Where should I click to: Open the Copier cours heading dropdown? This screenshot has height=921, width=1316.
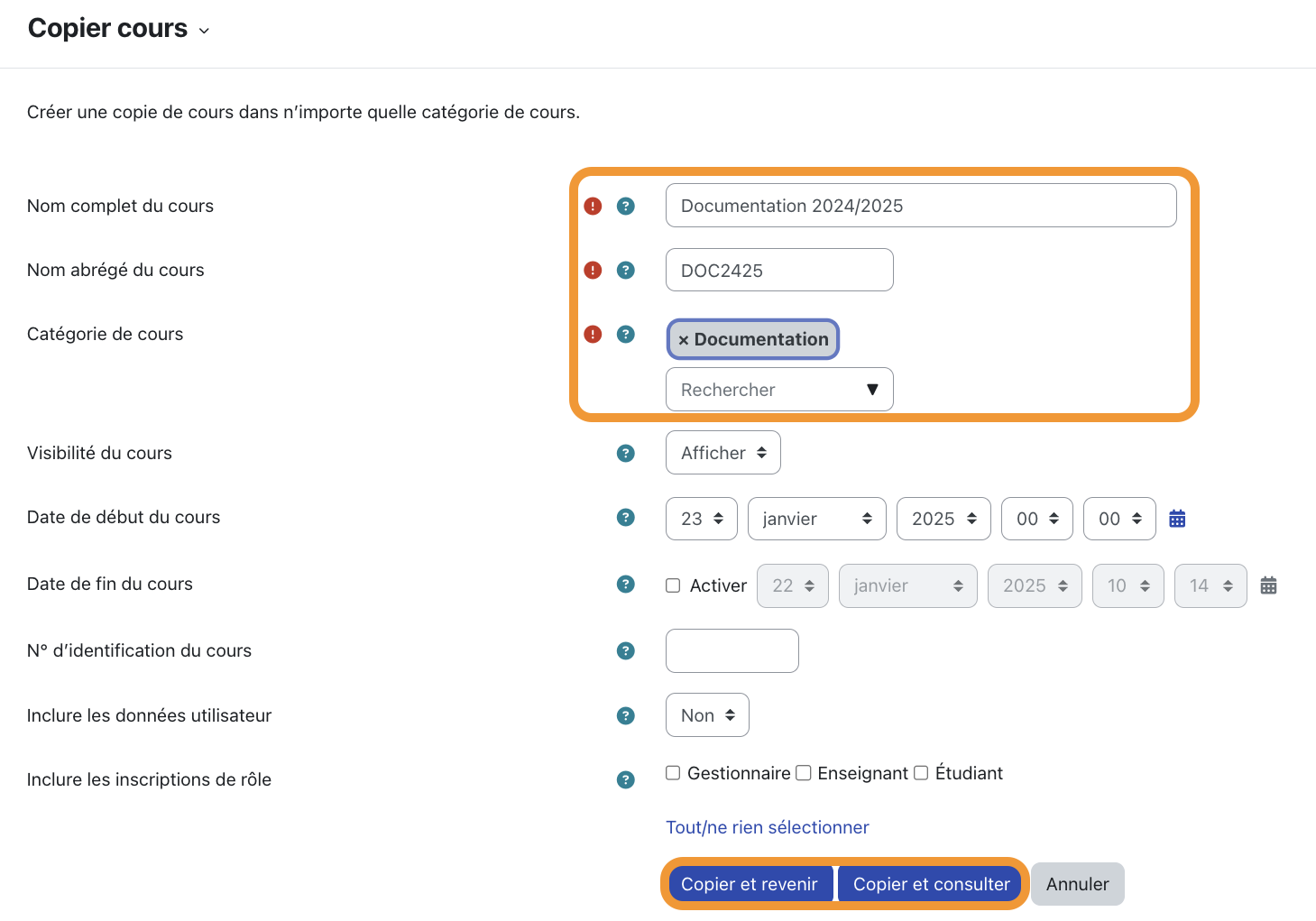(x=204, y=31)
